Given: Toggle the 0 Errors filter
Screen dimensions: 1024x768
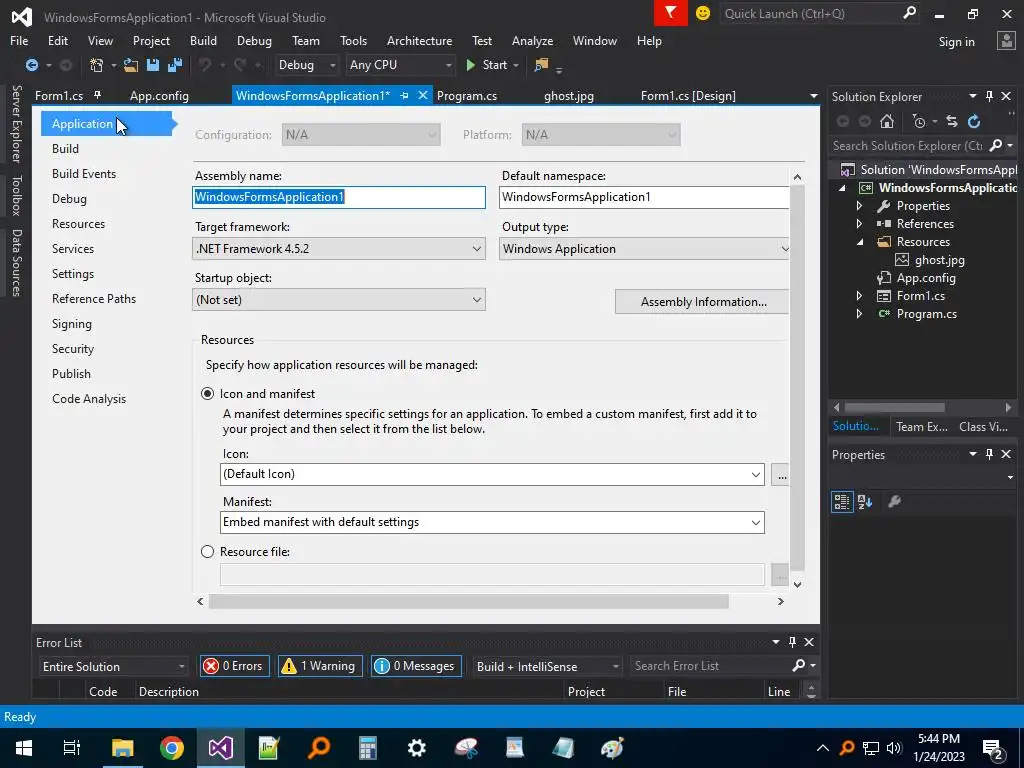Looking at the screenshot, I should click(x=234, y=666).
